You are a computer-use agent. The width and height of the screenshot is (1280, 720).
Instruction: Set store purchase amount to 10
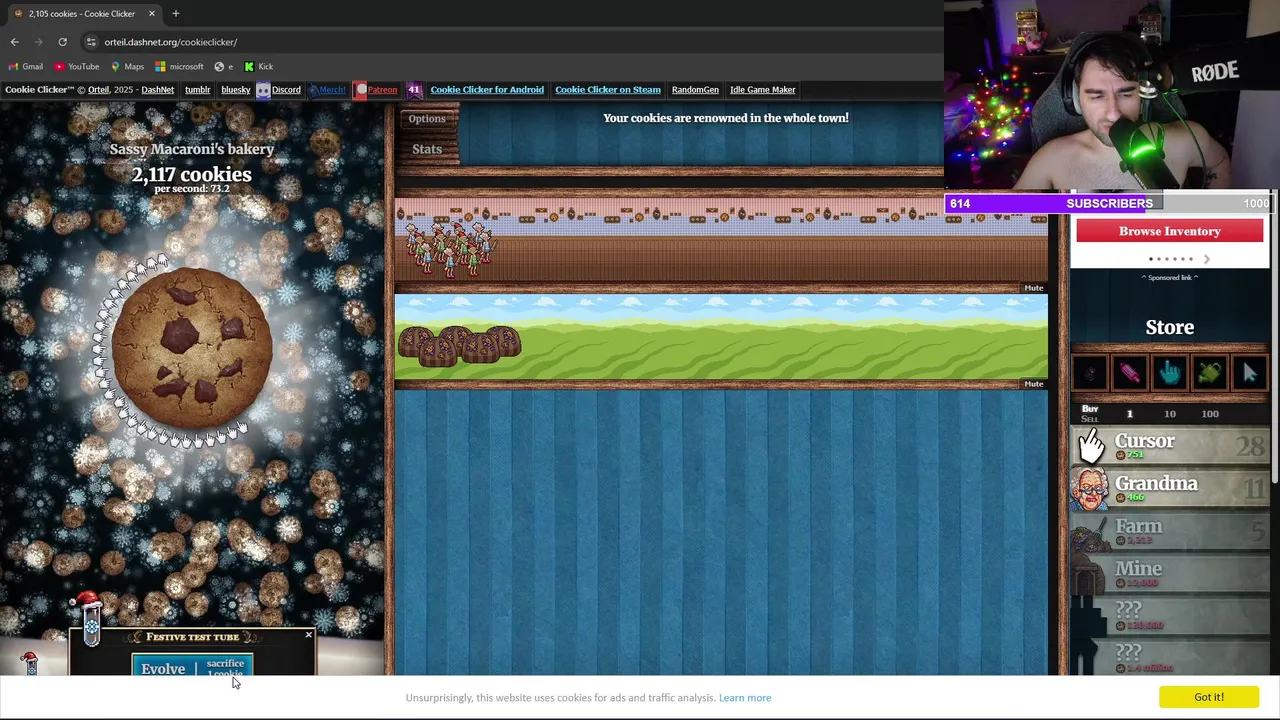[1169, 414]
